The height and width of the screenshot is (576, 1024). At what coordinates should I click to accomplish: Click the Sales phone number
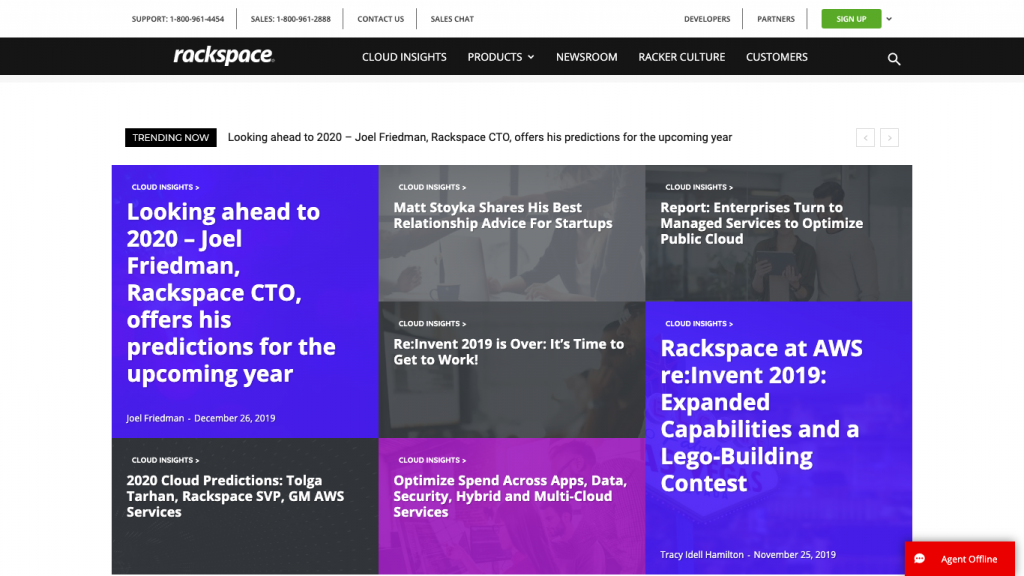pos(291,19)
